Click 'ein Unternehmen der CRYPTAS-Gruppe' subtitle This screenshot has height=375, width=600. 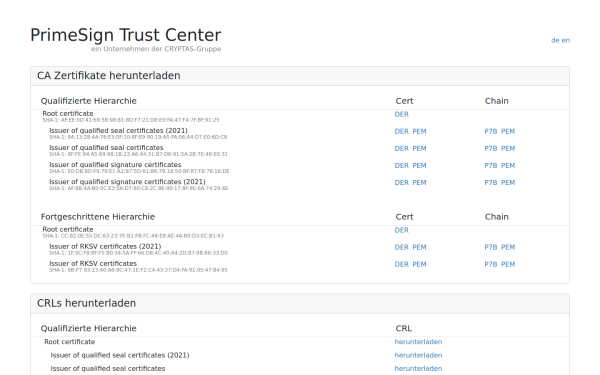156,49
